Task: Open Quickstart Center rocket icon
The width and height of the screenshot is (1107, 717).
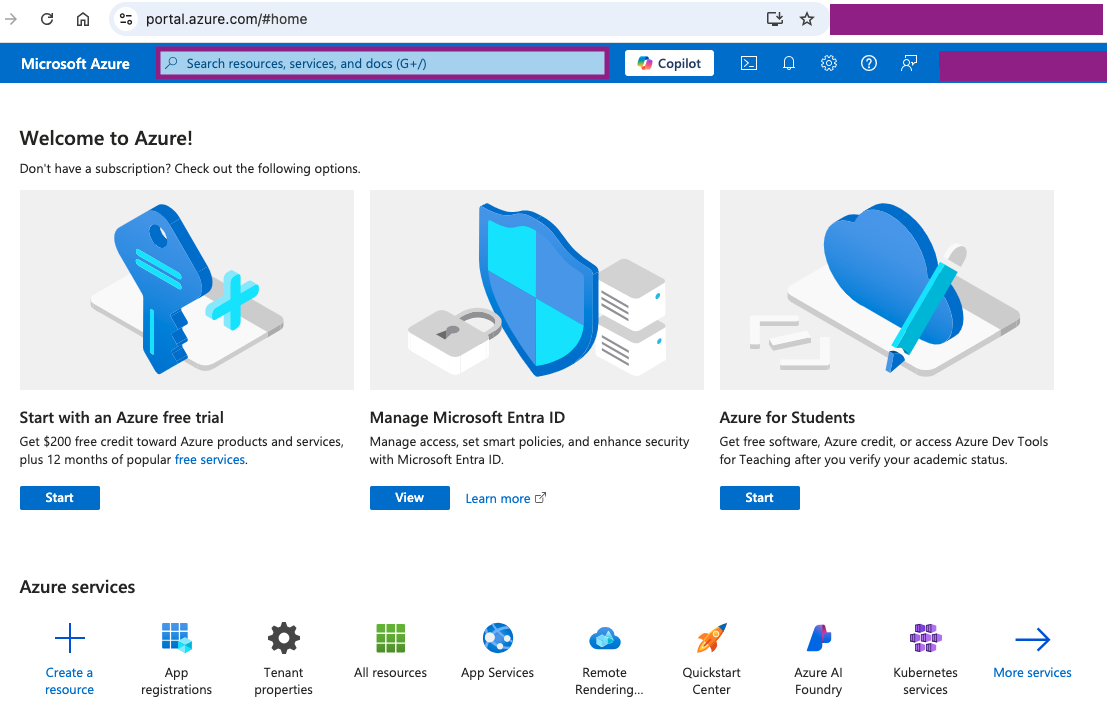Action: [712, 639]
